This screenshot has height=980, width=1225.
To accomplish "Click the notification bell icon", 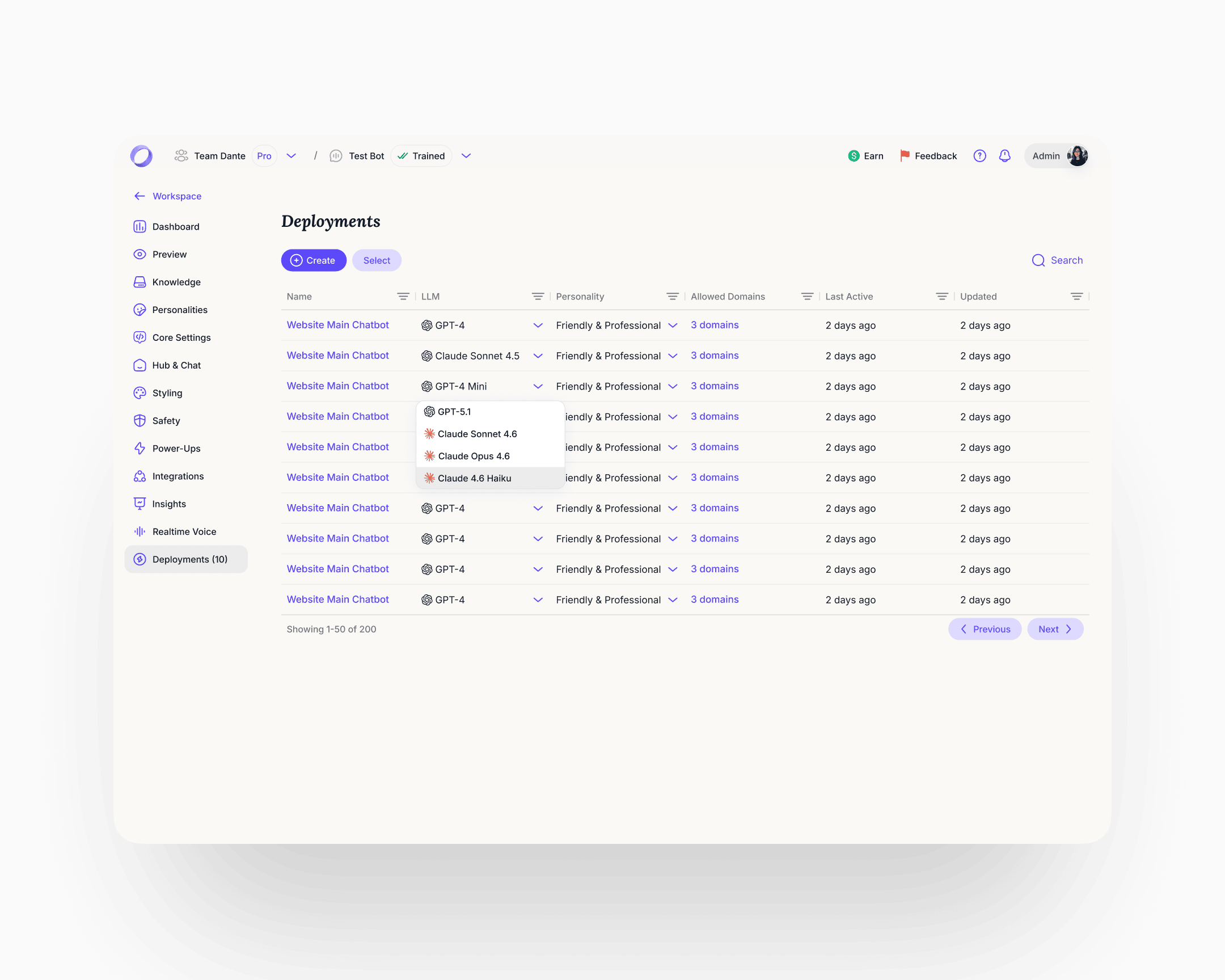I will point(1004,155).
